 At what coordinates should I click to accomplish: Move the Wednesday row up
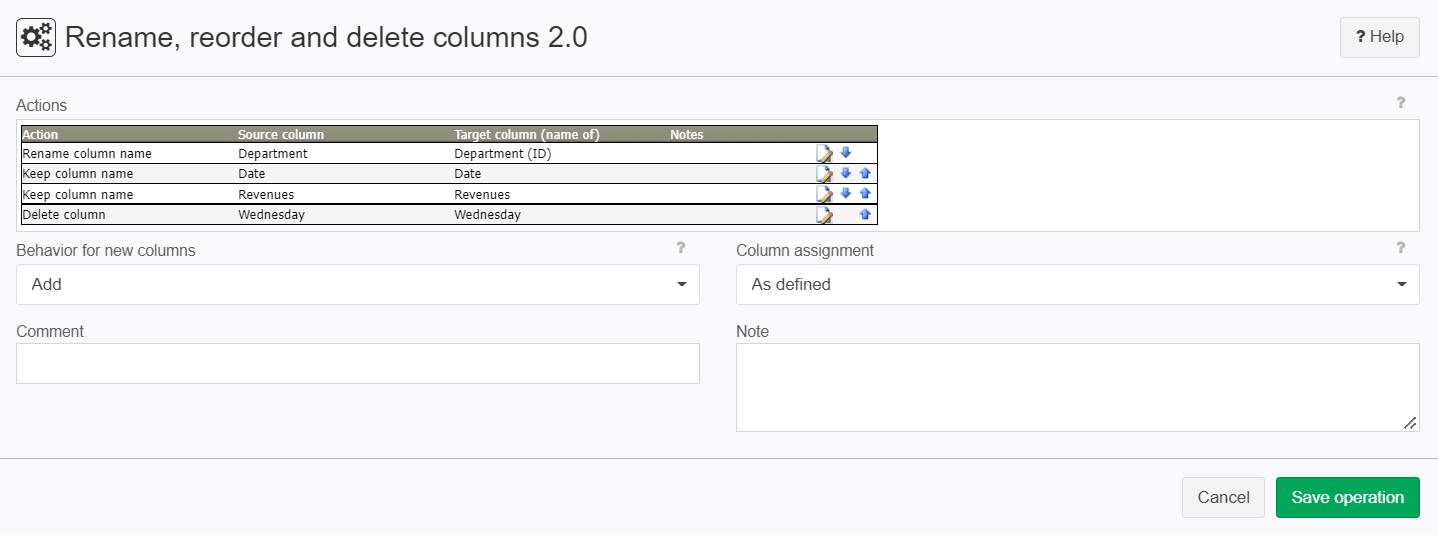pos(865,214)
